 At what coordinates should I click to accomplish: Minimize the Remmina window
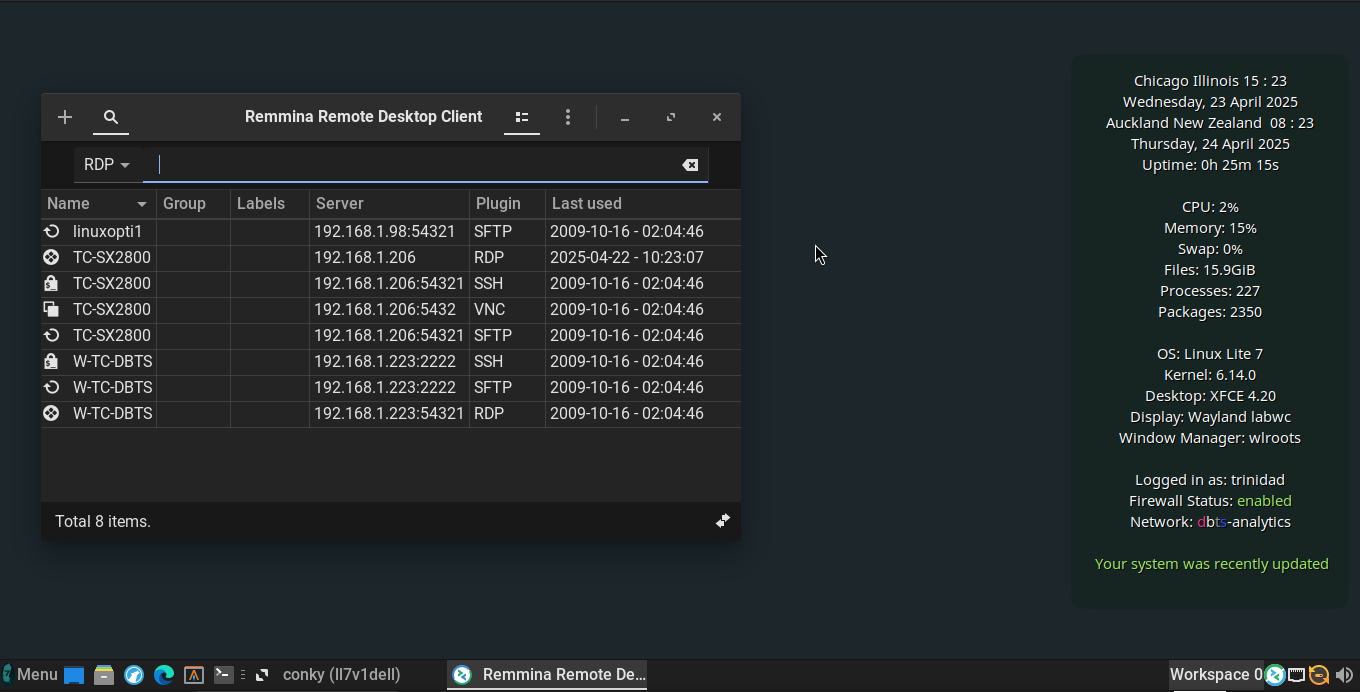coord(625,118)
